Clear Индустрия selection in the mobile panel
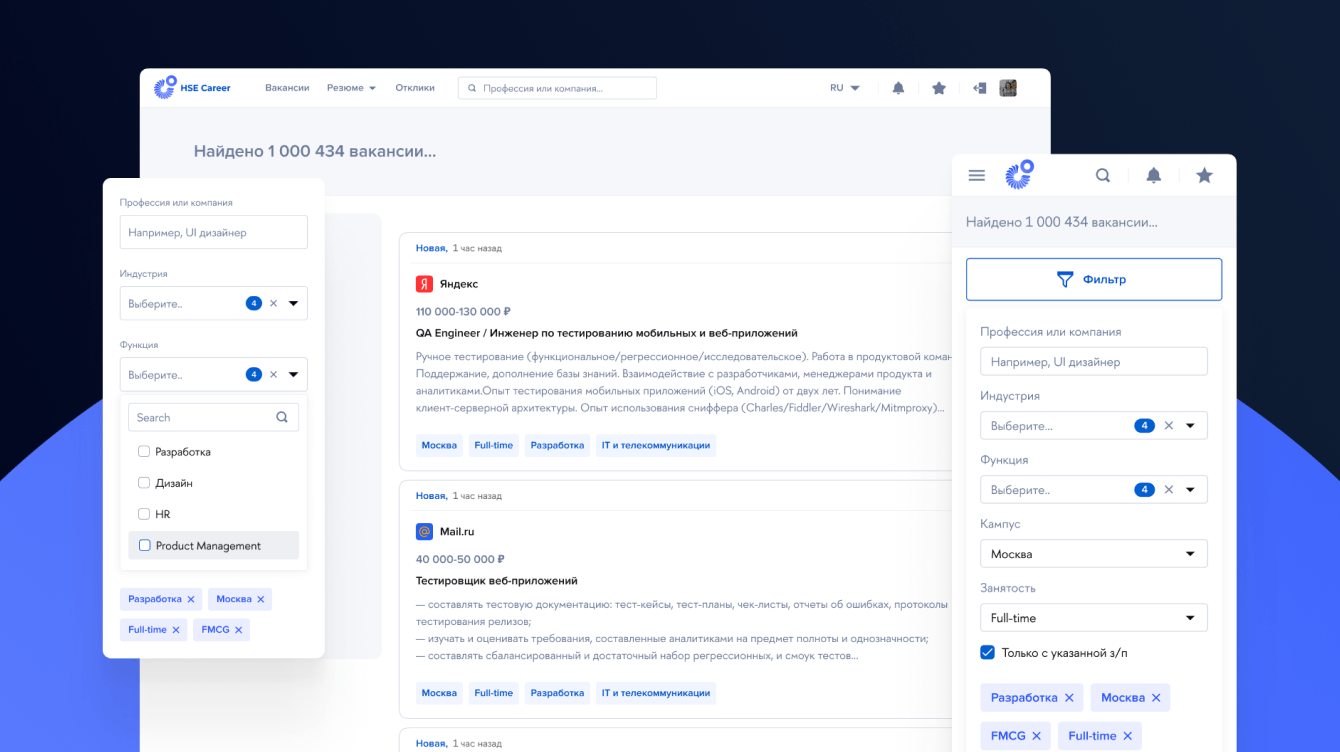The width and height of the screenshot is (1340, 752). point(1168,426)
